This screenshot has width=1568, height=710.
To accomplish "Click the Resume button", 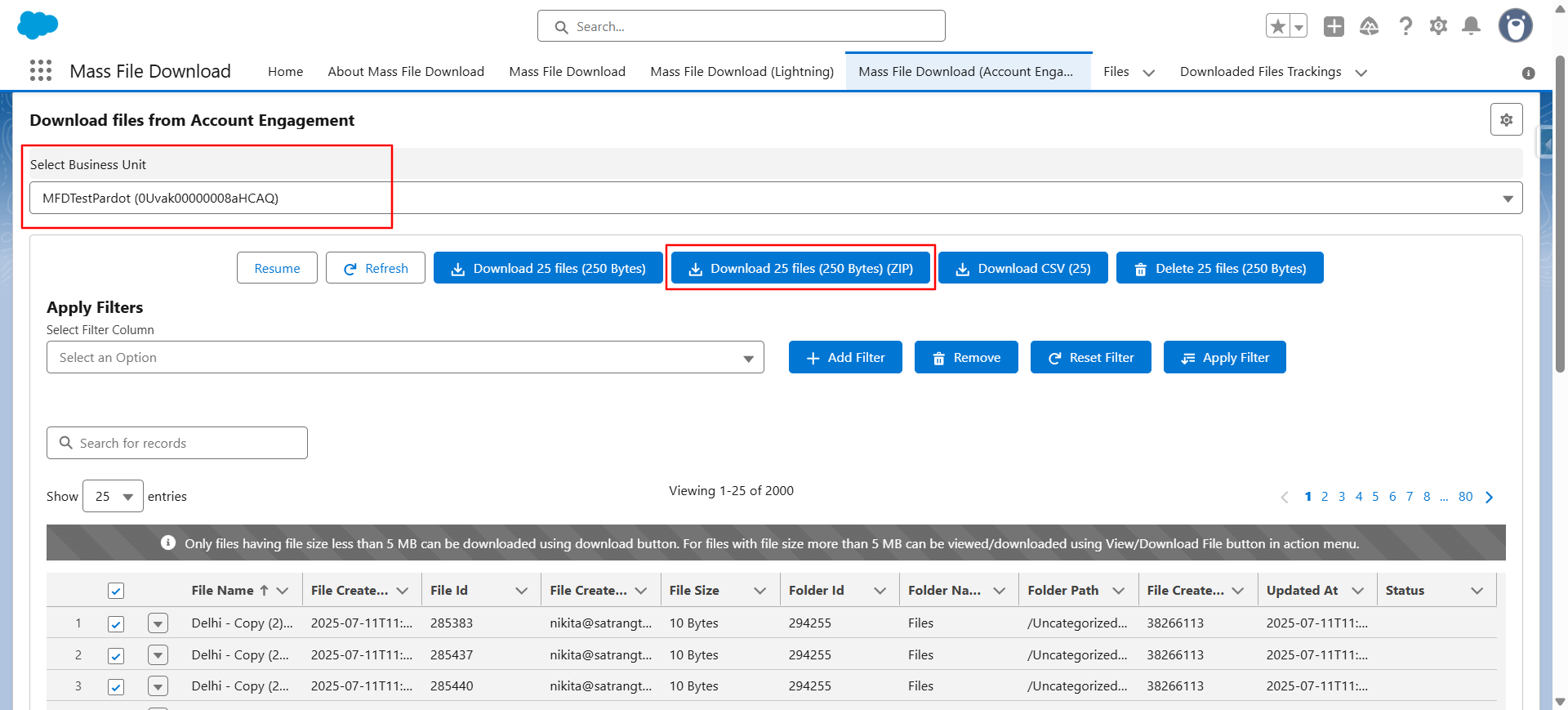I will (x=277, y=268).
